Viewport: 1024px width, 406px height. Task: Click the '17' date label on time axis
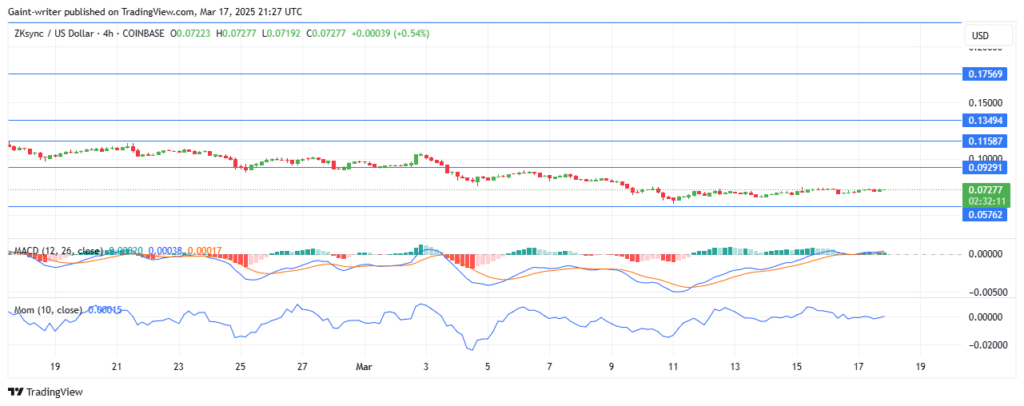[859, 366]
